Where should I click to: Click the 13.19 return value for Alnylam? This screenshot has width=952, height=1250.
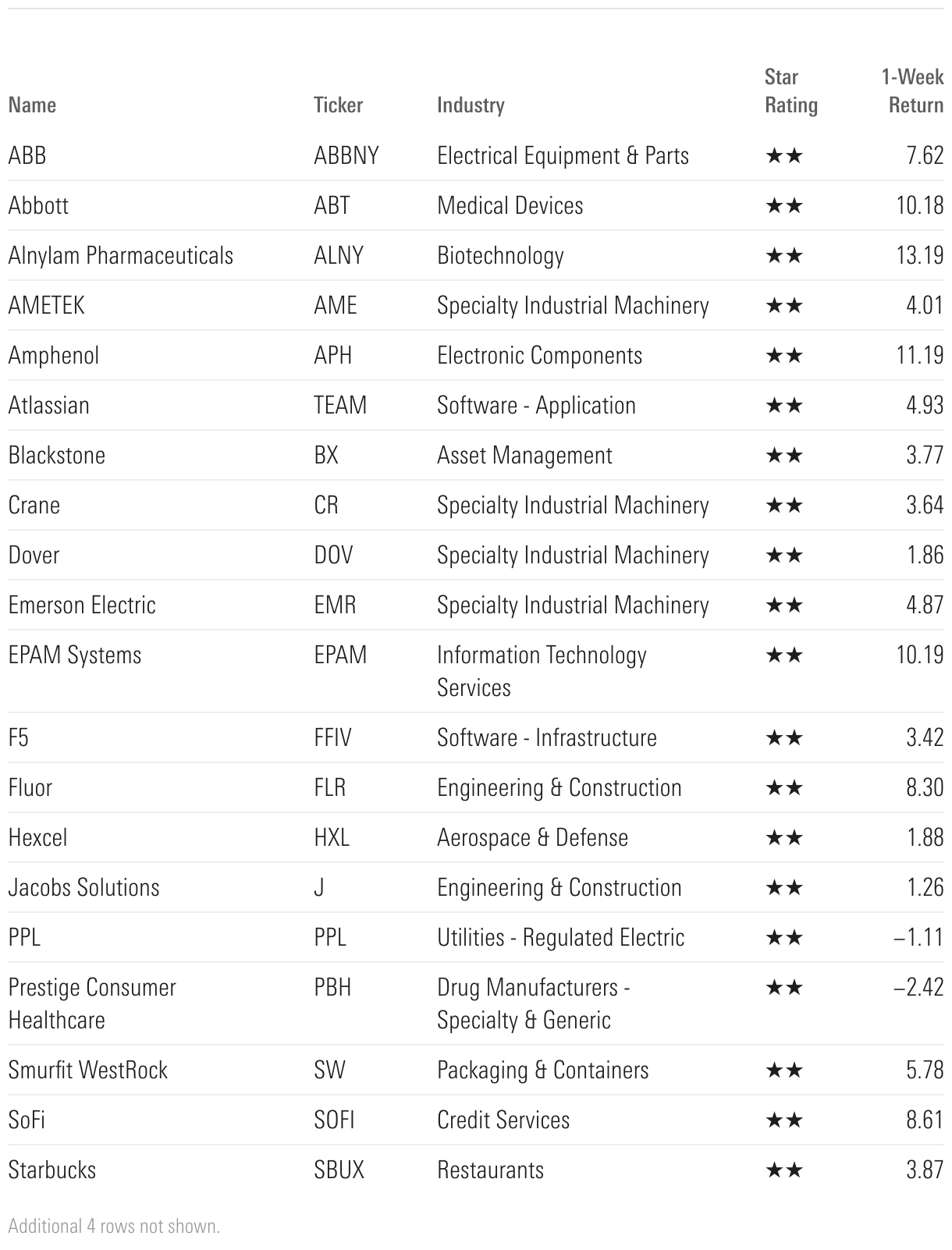pos(920,256)
